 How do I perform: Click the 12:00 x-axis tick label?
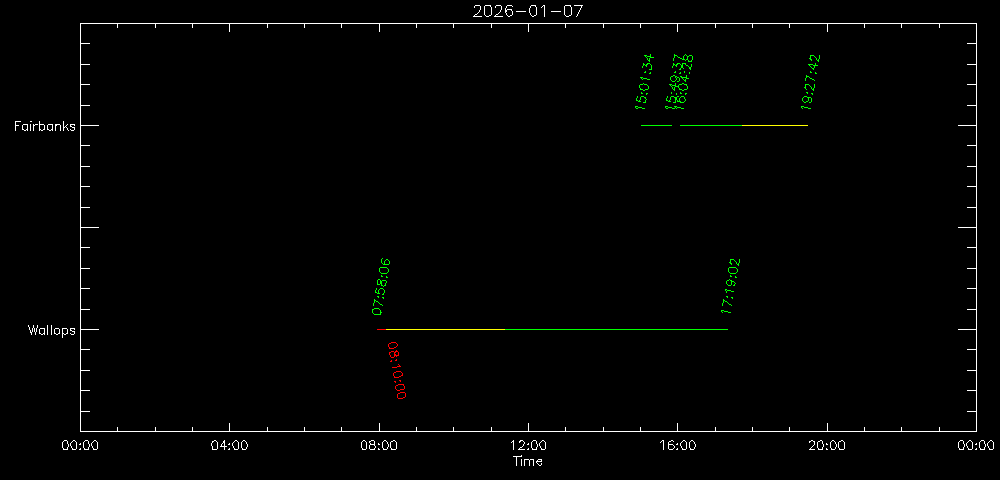[x=527, y=446]
